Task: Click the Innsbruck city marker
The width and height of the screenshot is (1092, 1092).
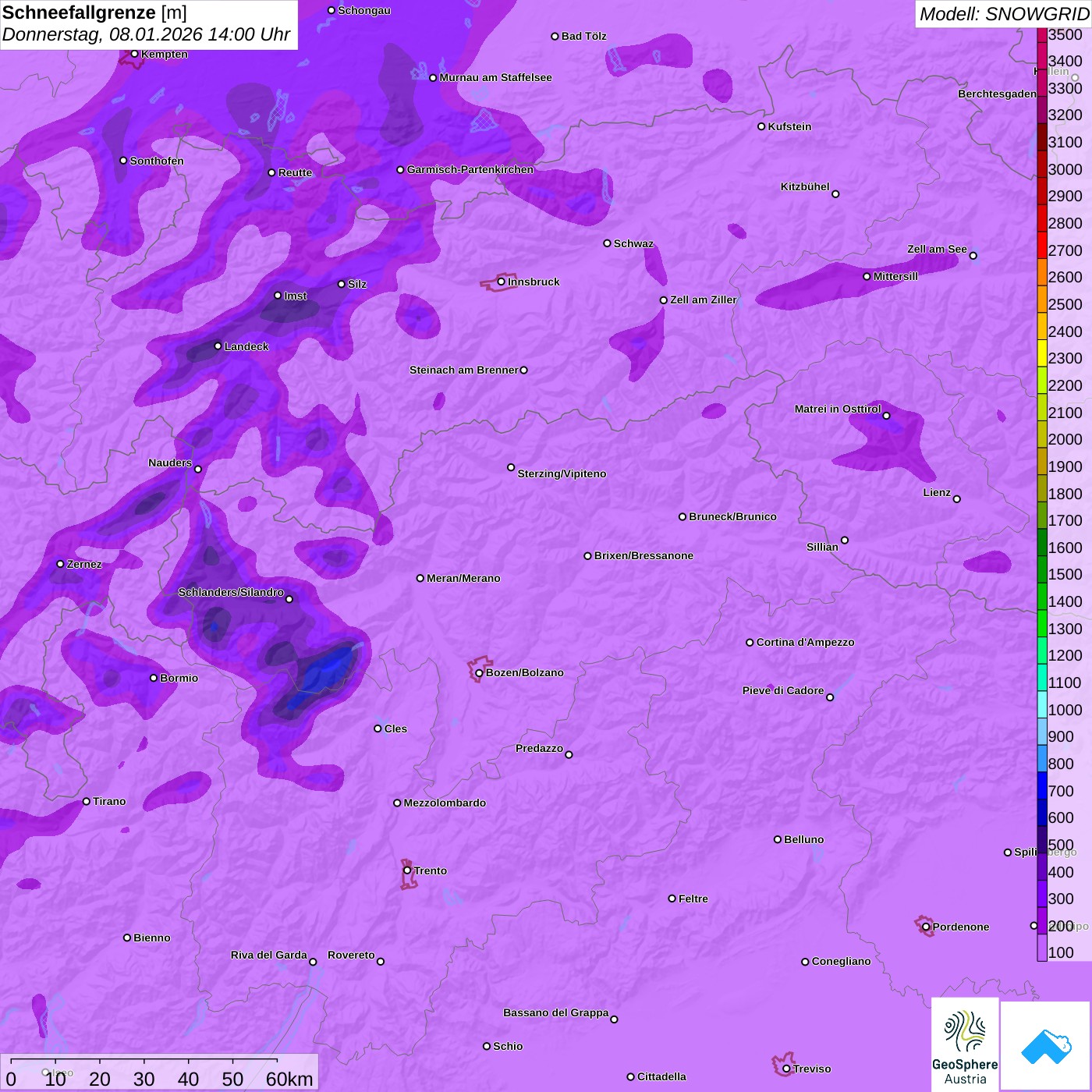Action: point(502,282)
